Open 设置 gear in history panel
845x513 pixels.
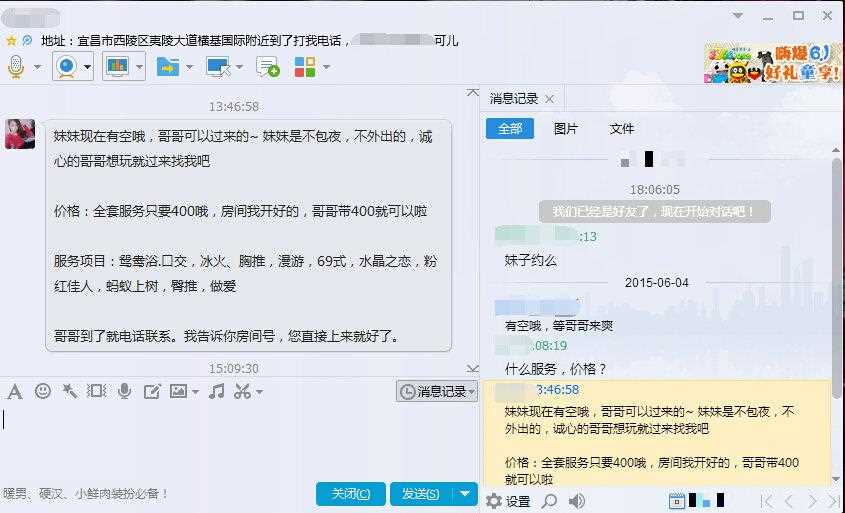(508, 501)
